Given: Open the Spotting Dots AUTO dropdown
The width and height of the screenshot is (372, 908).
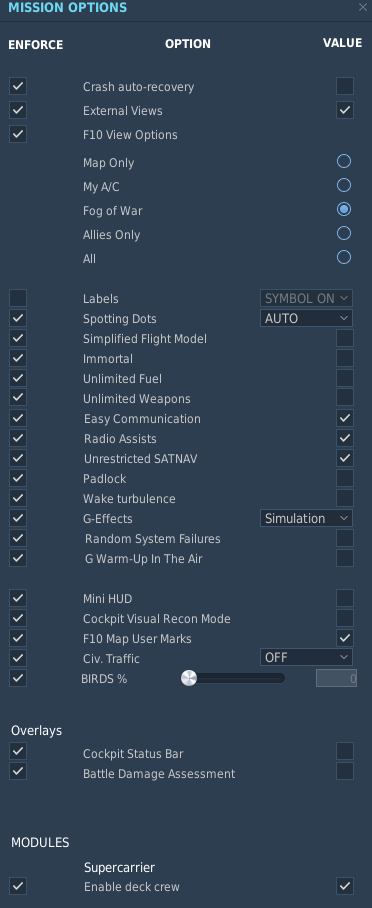Looking at the screenshot, I should [x=306, y=318].
